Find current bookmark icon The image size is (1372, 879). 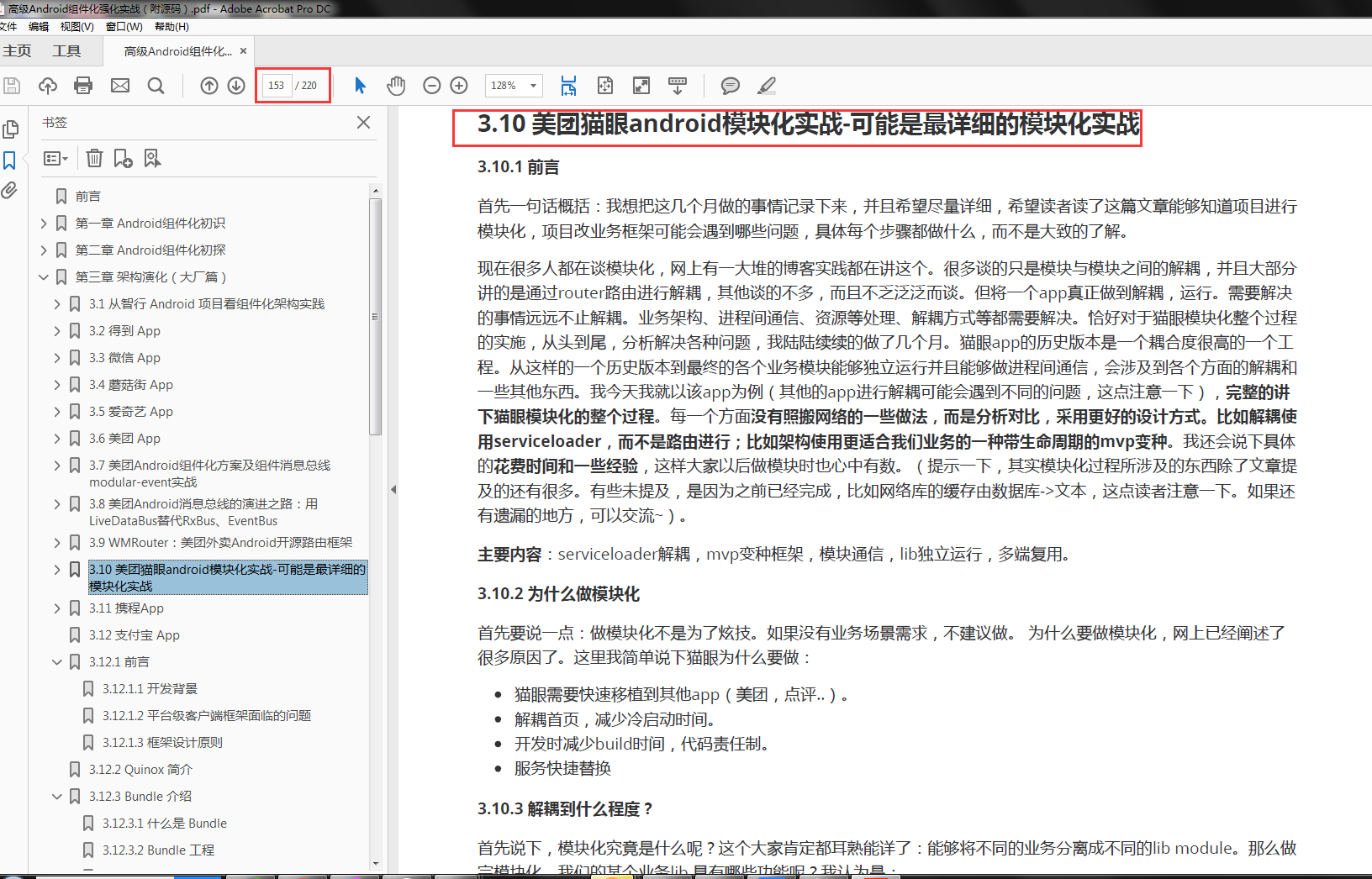[152, 158]
